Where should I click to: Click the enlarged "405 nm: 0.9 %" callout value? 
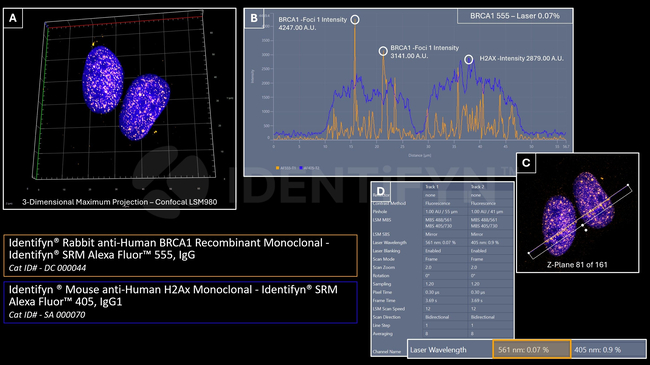pos(597,350)
